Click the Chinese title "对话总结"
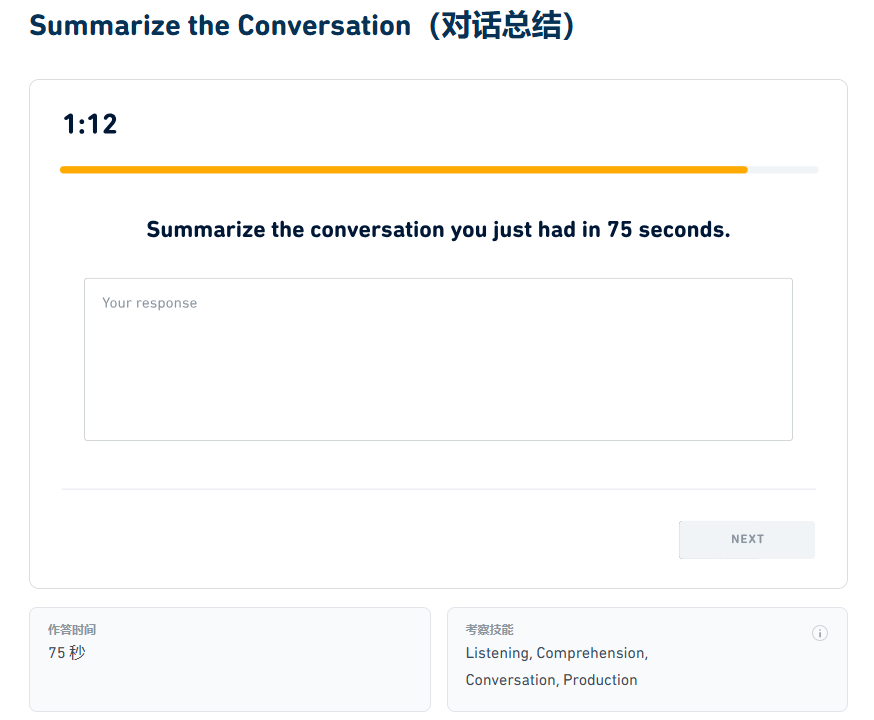874x720 pixels. (x=502, y=26)
